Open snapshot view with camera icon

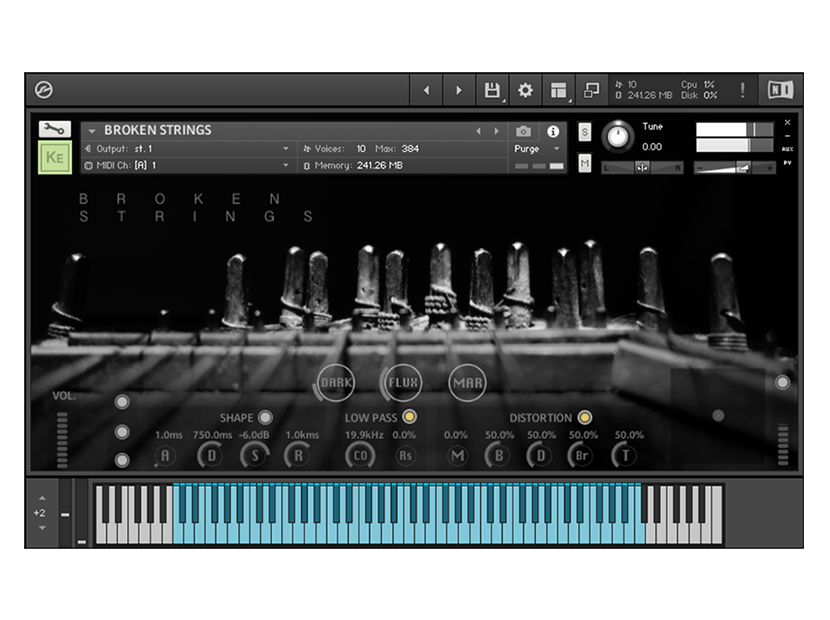[523, 131]
